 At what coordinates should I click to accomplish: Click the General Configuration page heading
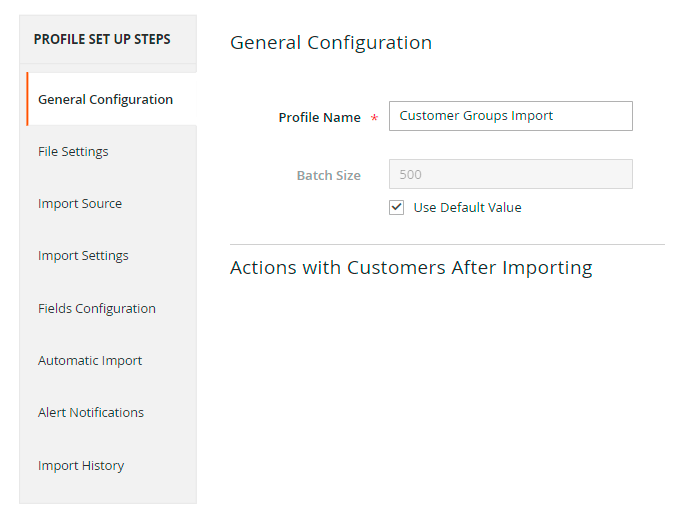point(331,43)
